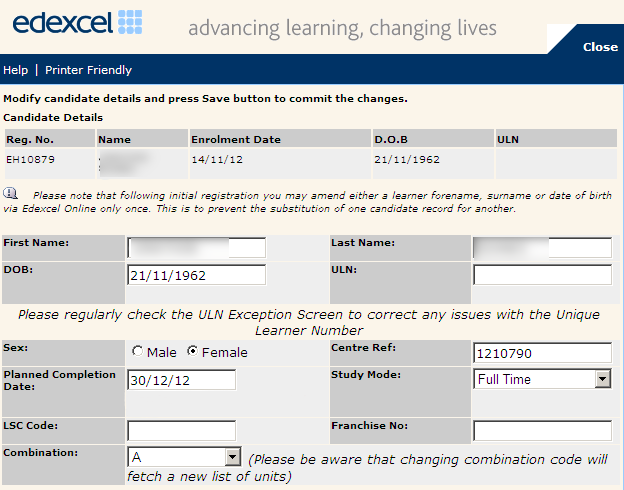Open the Printer Friendly view

click(88, 70)
